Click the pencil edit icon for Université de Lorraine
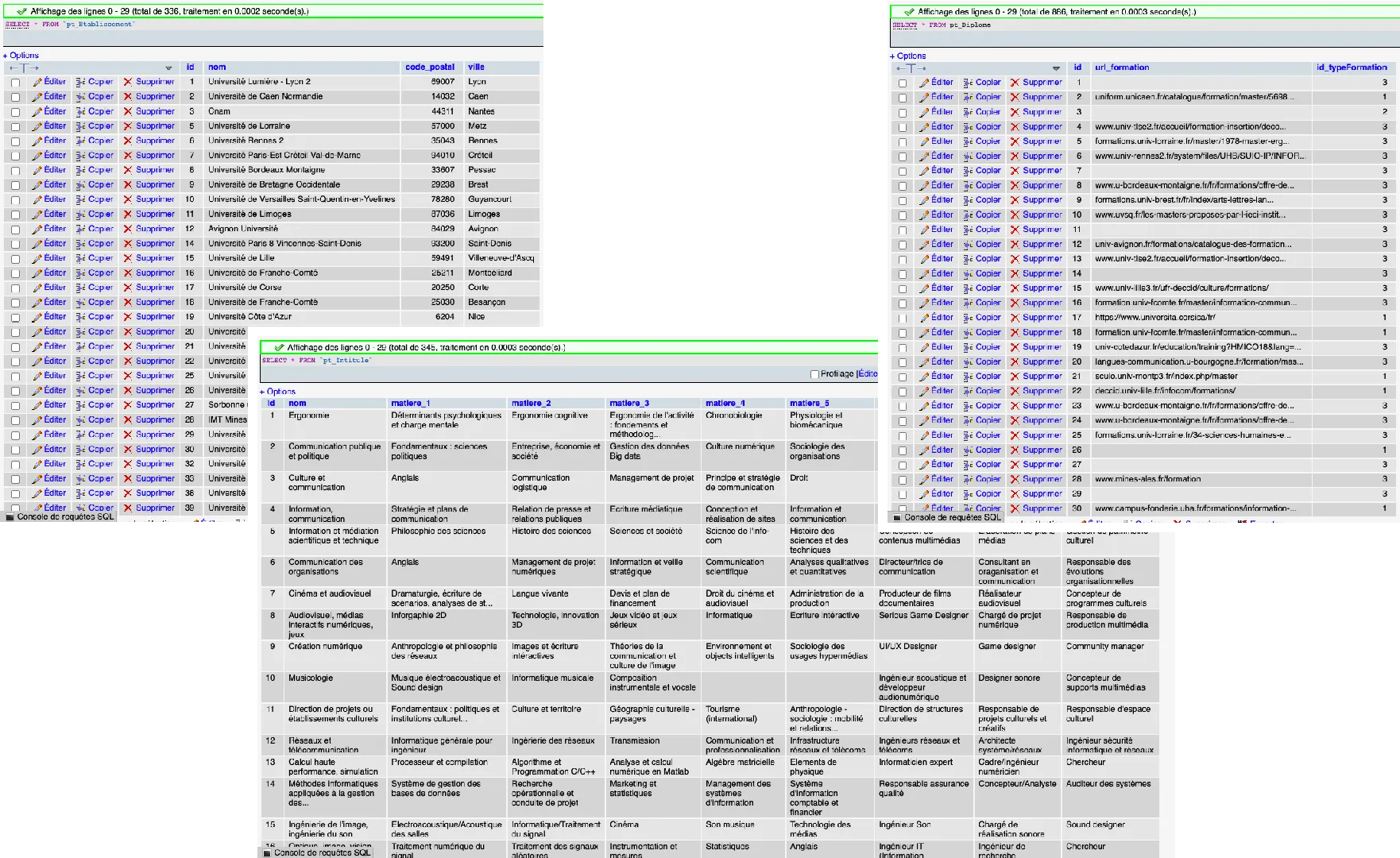 point(37,126)
